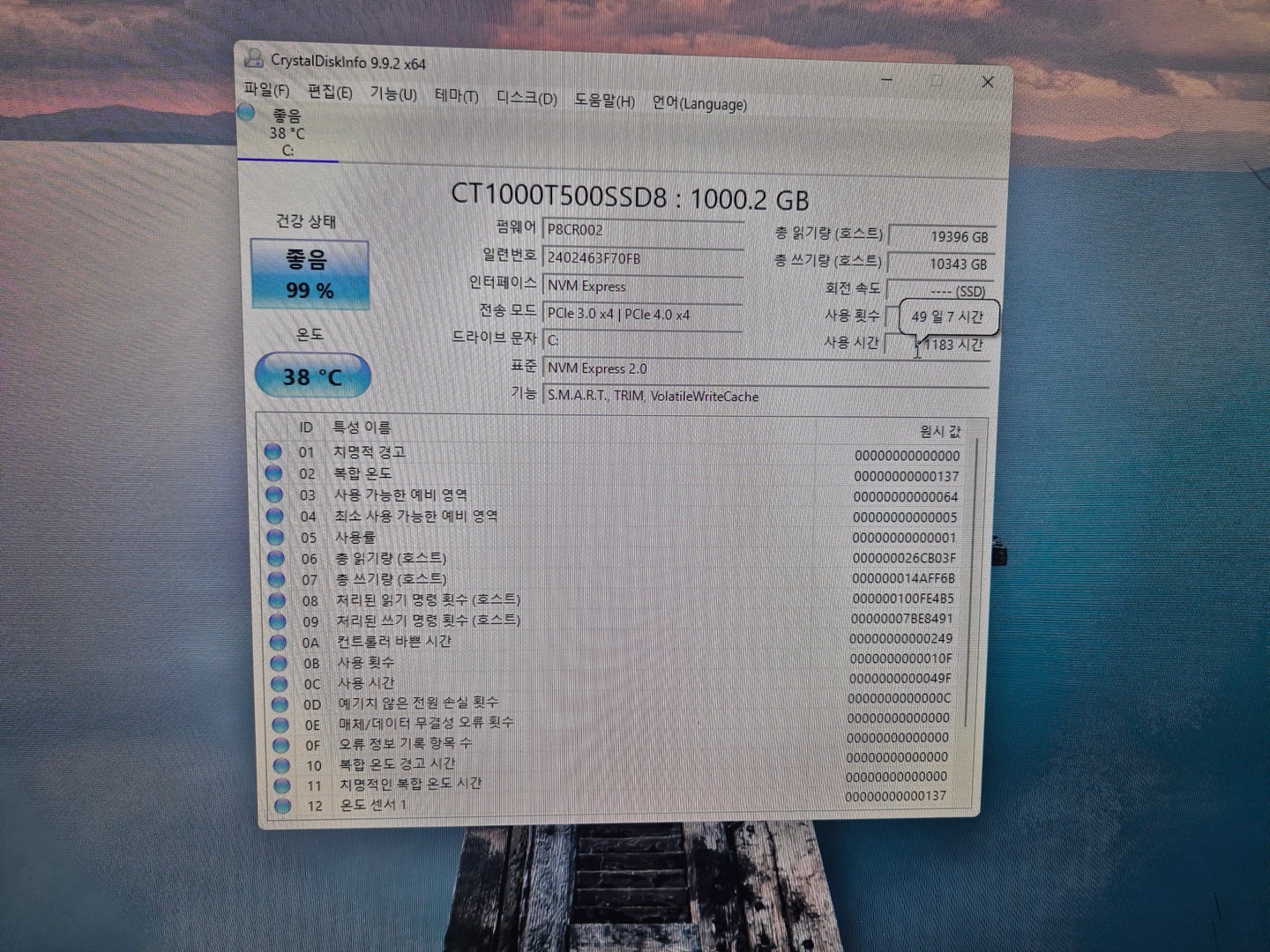Click the blue status icon for 치명적 경고
Image resolution: width=1270 pixels, height=952 pixels.
(x=273, y=451)
